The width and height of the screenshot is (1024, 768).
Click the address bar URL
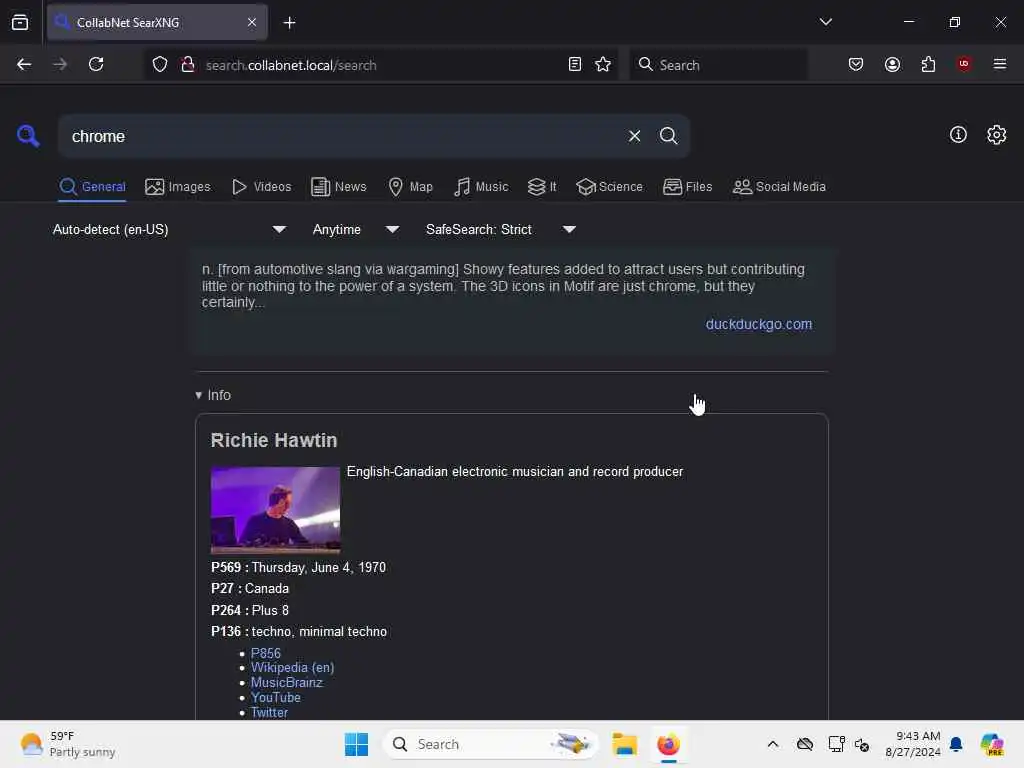coord(291,65)
